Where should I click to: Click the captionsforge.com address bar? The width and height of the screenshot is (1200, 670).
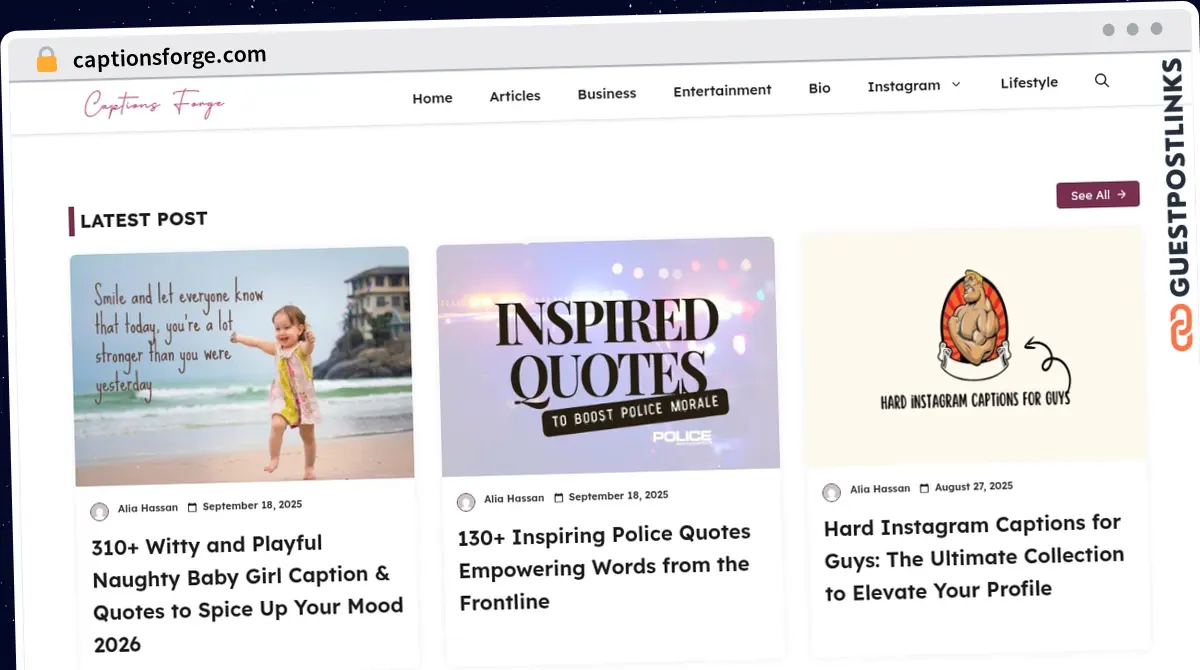click(168, 56)
